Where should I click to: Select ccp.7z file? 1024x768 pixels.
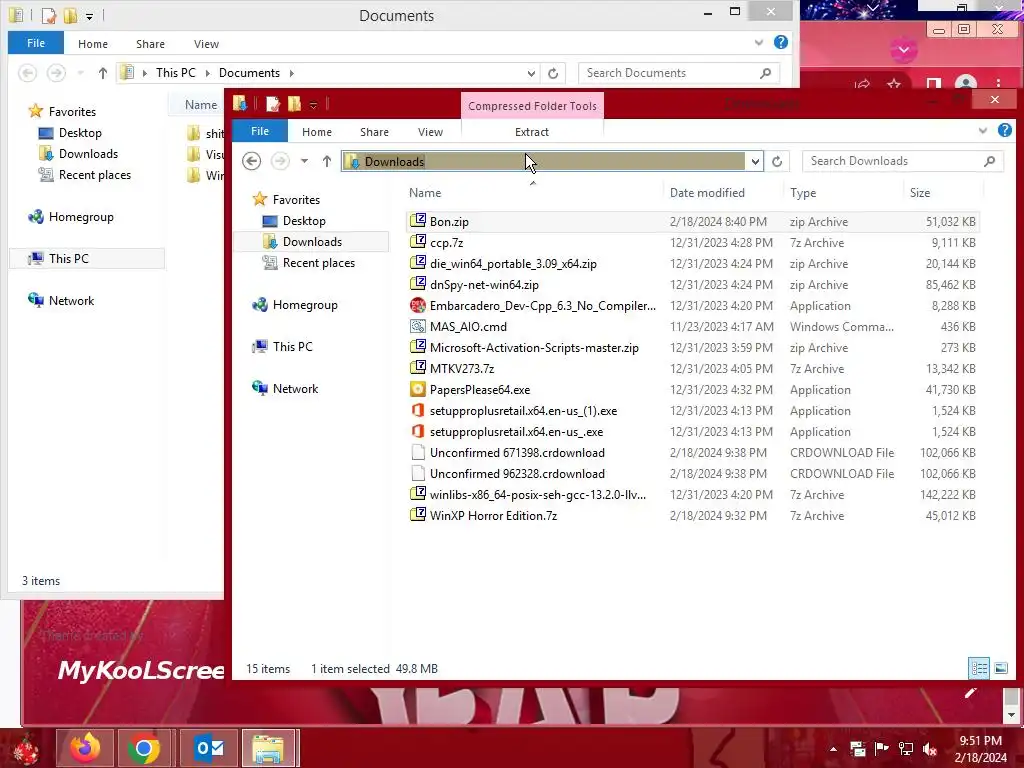point(446,242)
